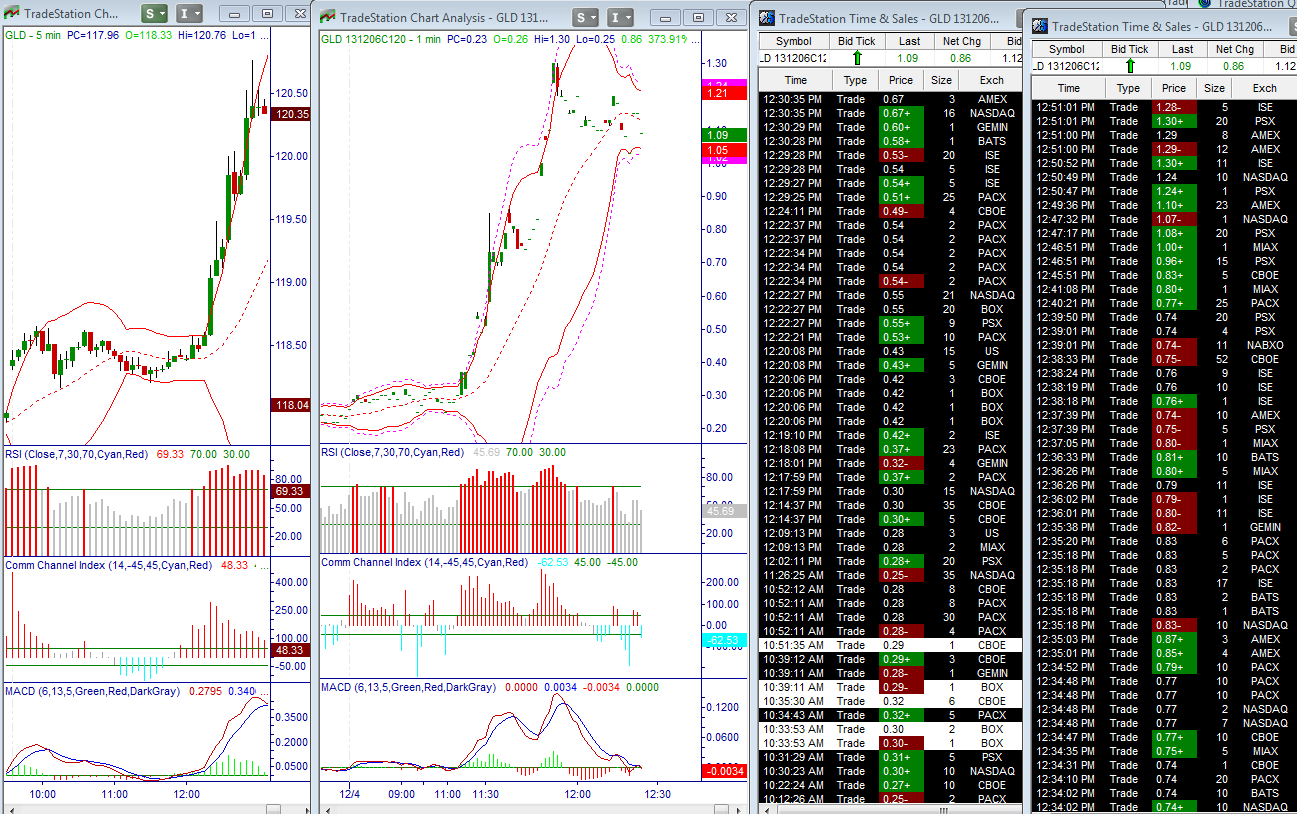Click the chart icon in 1 min Chart Analysis title bar
This screenshot has height=814, width=1297.
tap(328, 18)
